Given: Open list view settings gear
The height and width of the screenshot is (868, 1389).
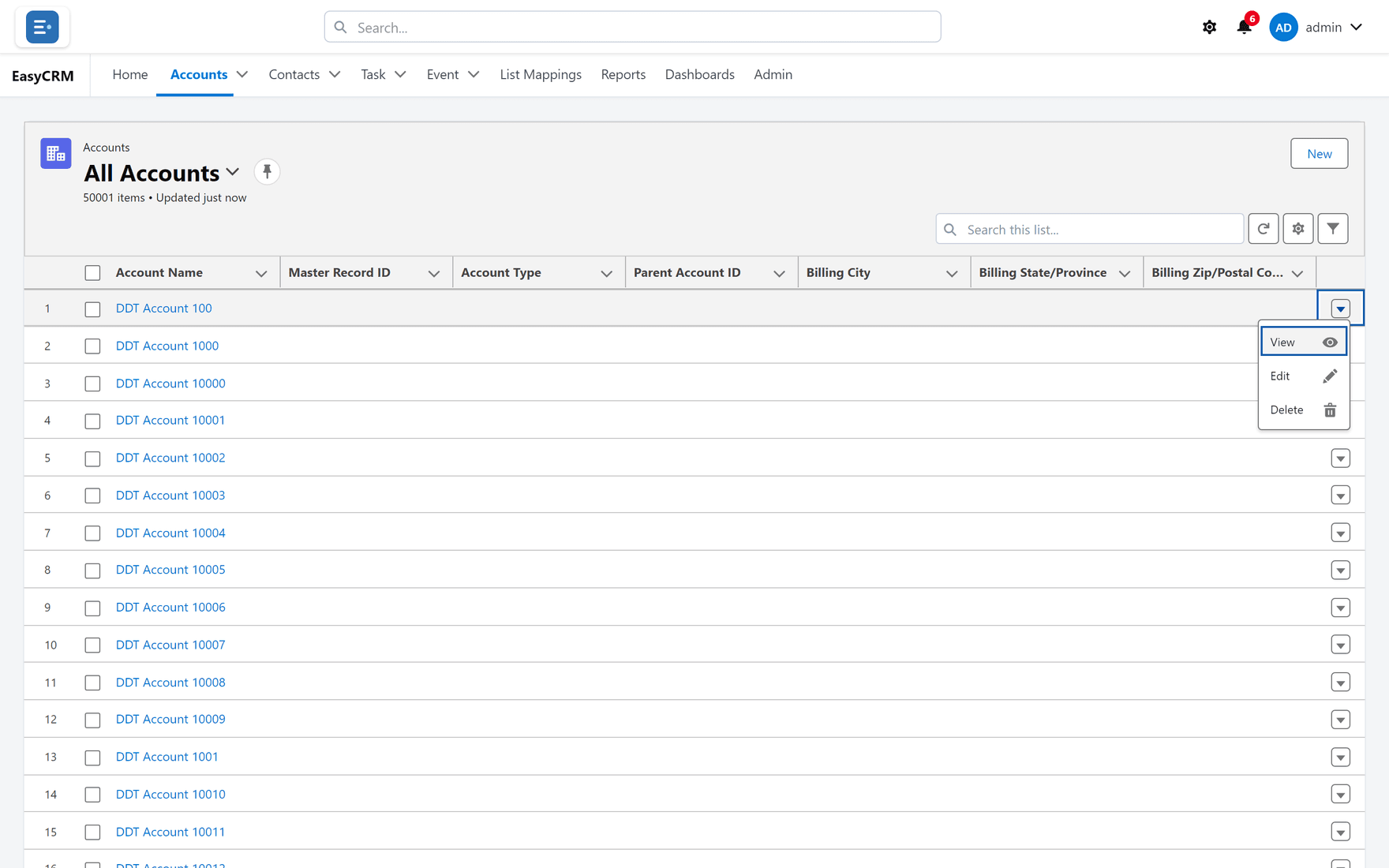Looking at the screenshot, I should click(1297, 229).
